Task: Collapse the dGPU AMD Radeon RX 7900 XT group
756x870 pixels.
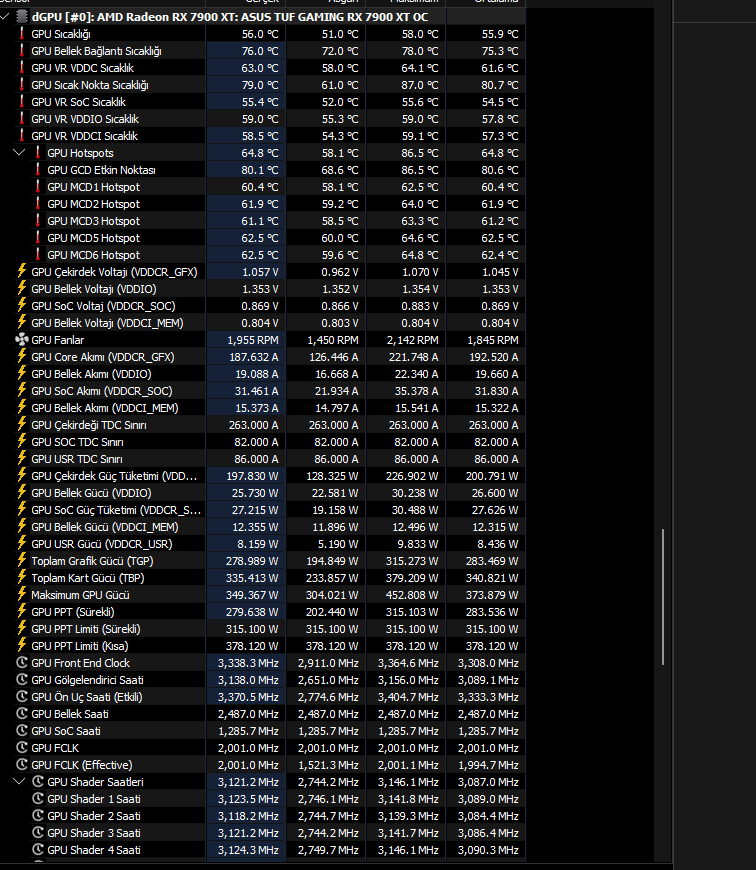Action: click(5, 17)
